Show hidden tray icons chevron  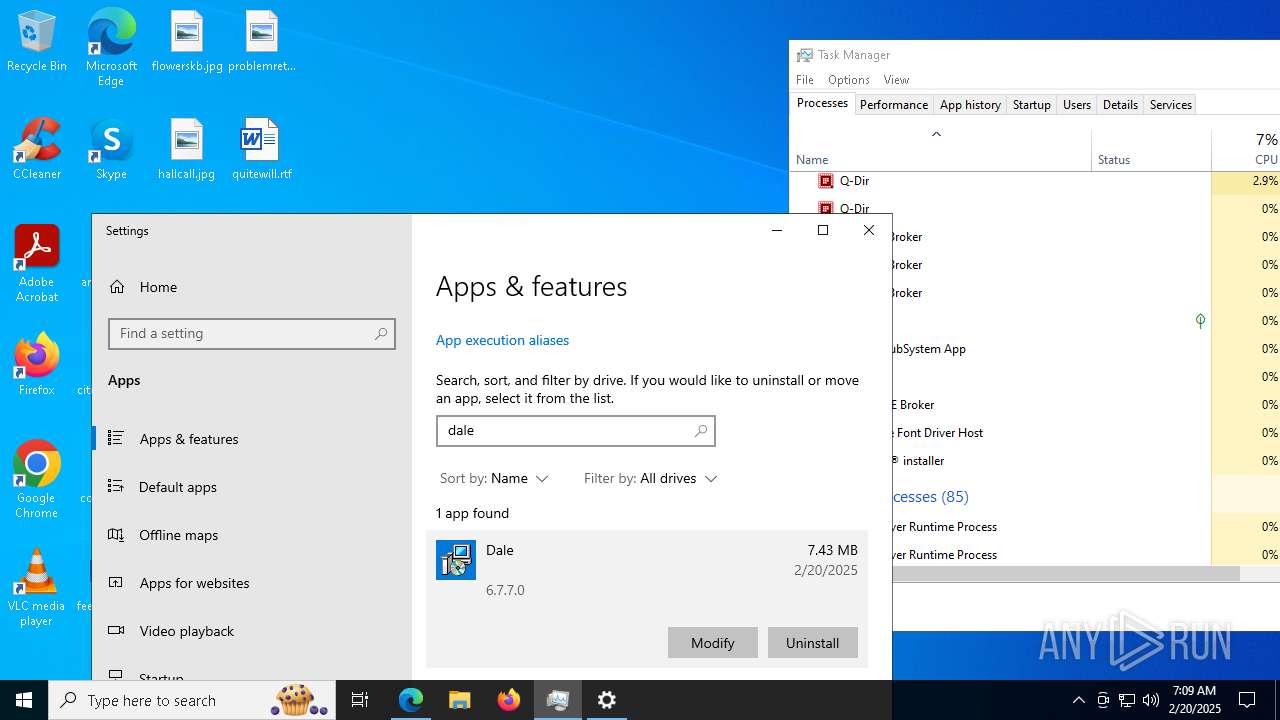point(1078,700)
